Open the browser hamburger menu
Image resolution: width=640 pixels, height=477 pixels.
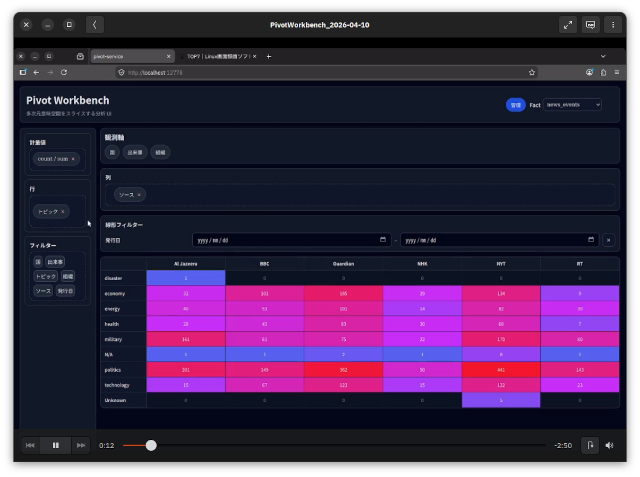coord(617,72)
